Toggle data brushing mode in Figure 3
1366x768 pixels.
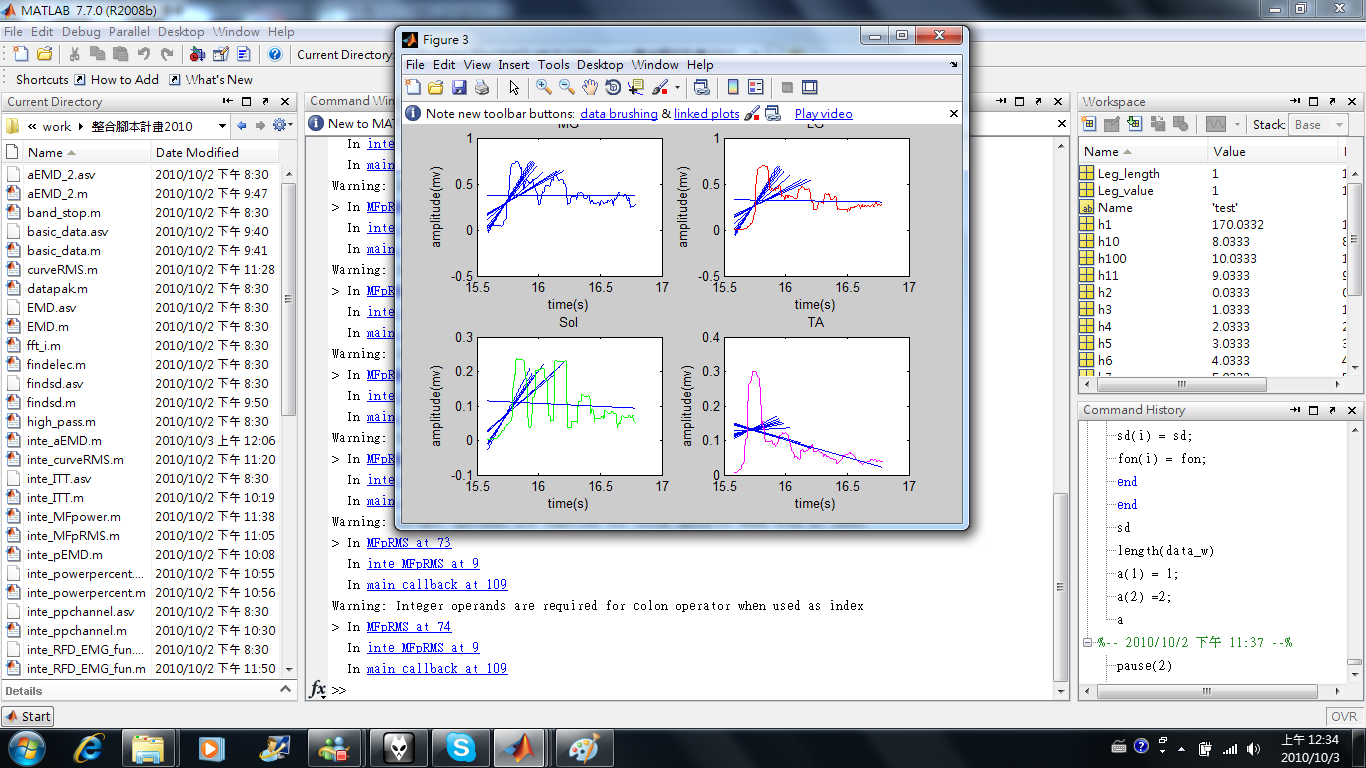tap(658, 87)
